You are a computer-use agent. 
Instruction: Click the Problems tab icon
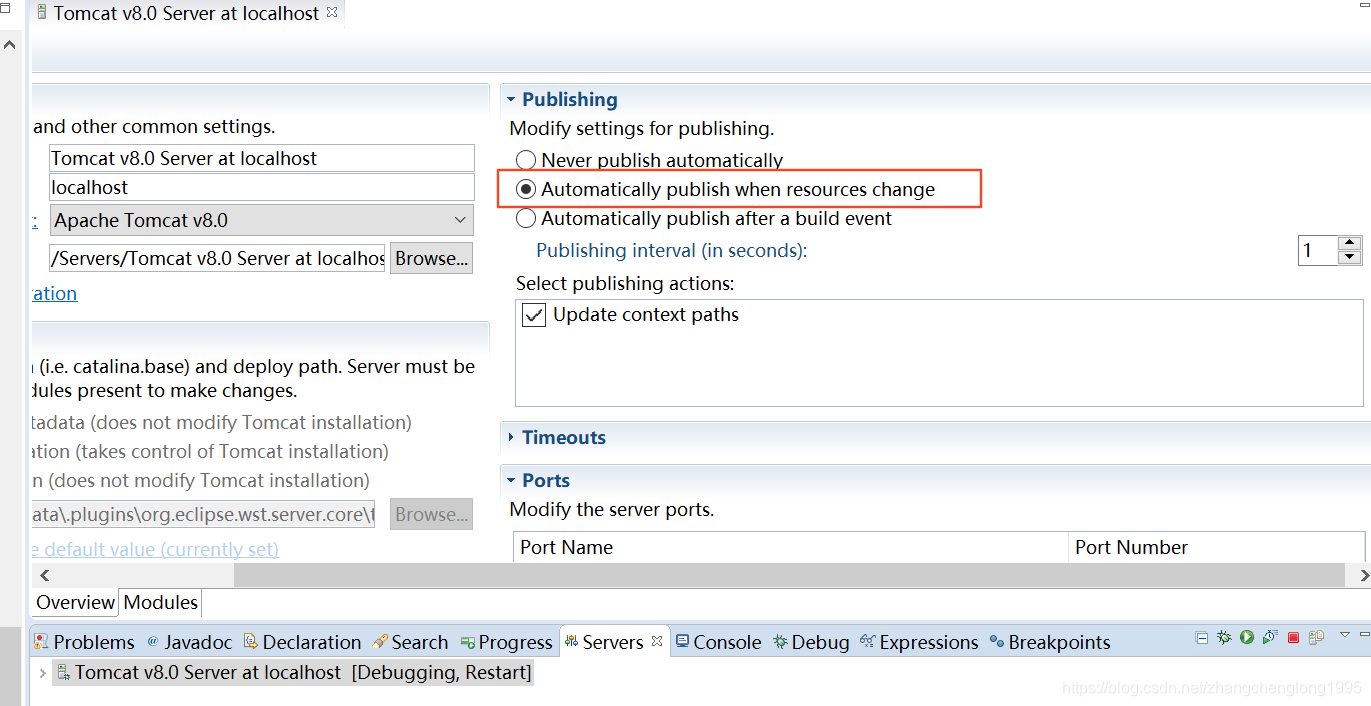click(x=42, y=642)
